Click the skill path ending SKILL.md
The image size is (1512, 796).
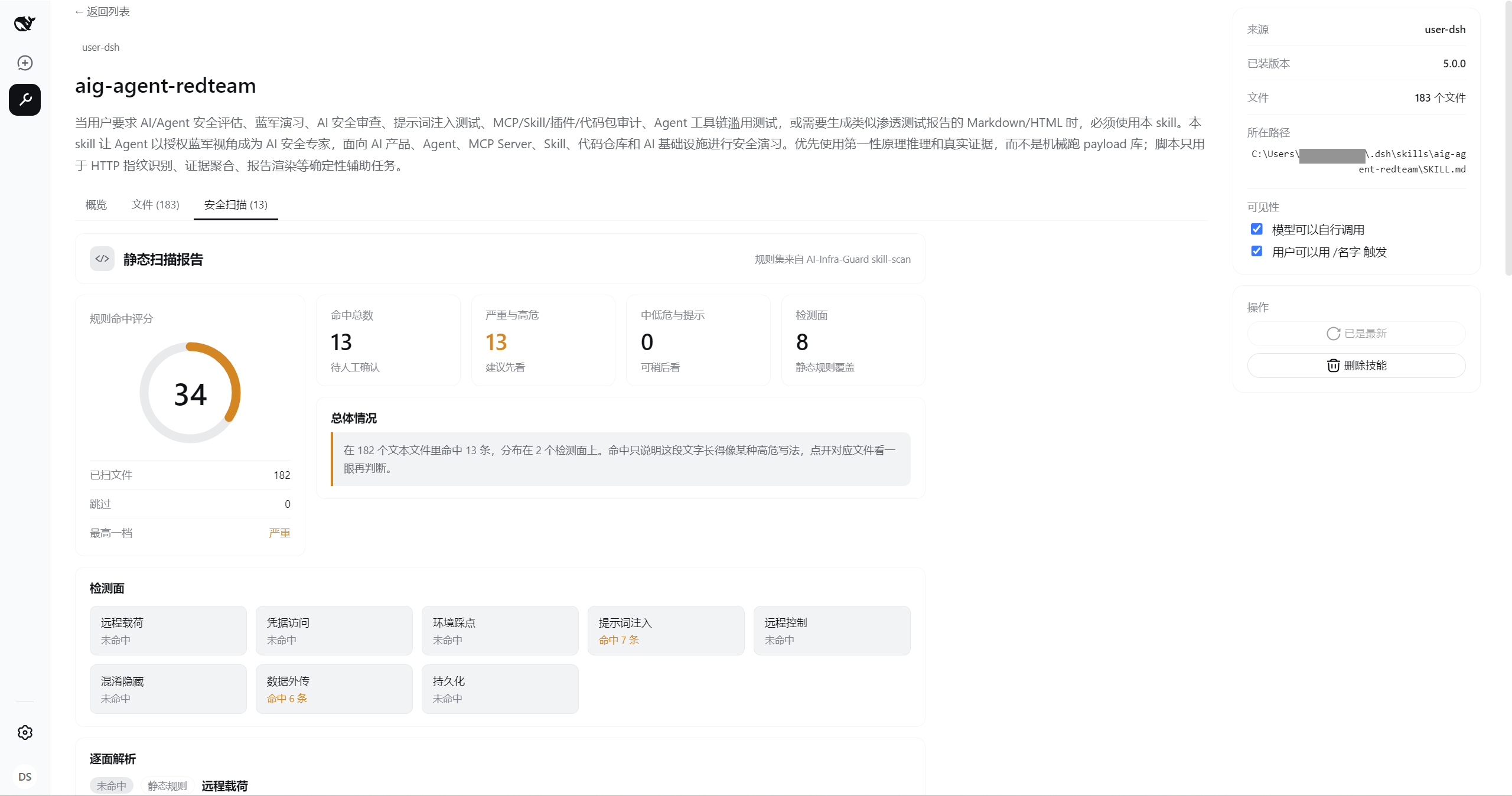(1358, 161)
